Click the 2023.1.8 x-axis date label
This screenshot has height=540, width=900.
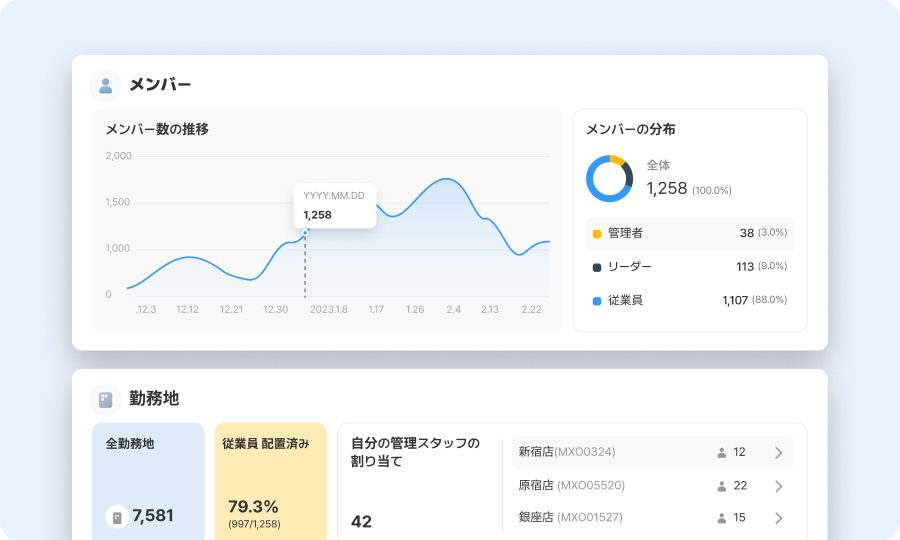329,309
